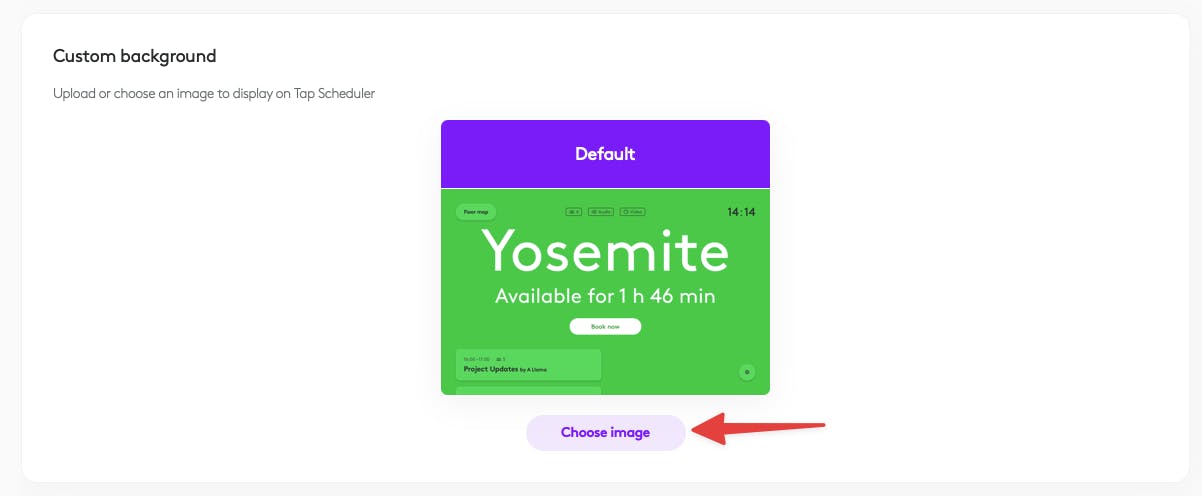Click the Audio equipment badge icon
The height and width of the screenshot is (496, 1202).
pyautogui.click(x=600, y=212)
